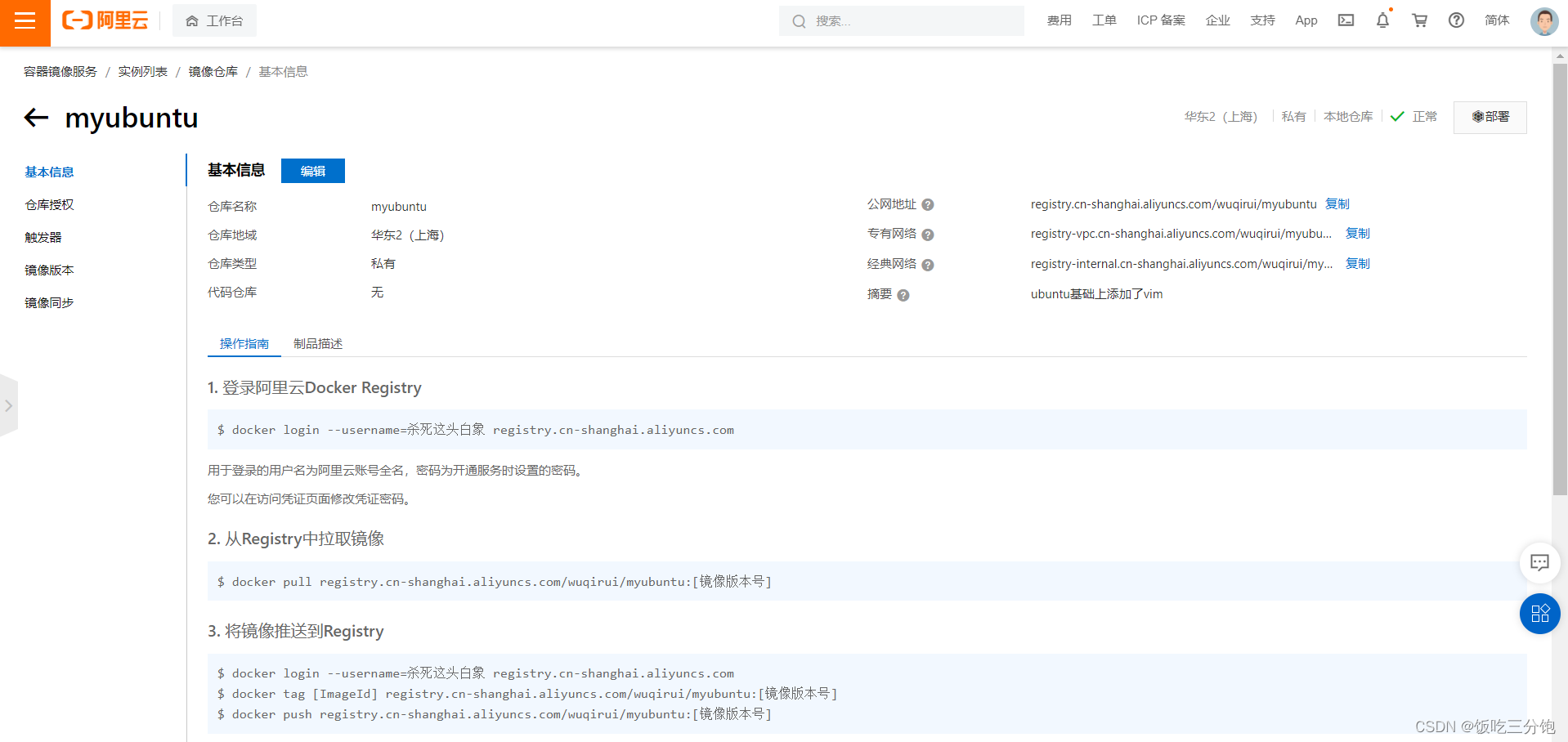Image resolution: width=1568 pixels, height=742 pixels.
Task: Select 基本信息 in the sidebar
Action: coord(49,172)
